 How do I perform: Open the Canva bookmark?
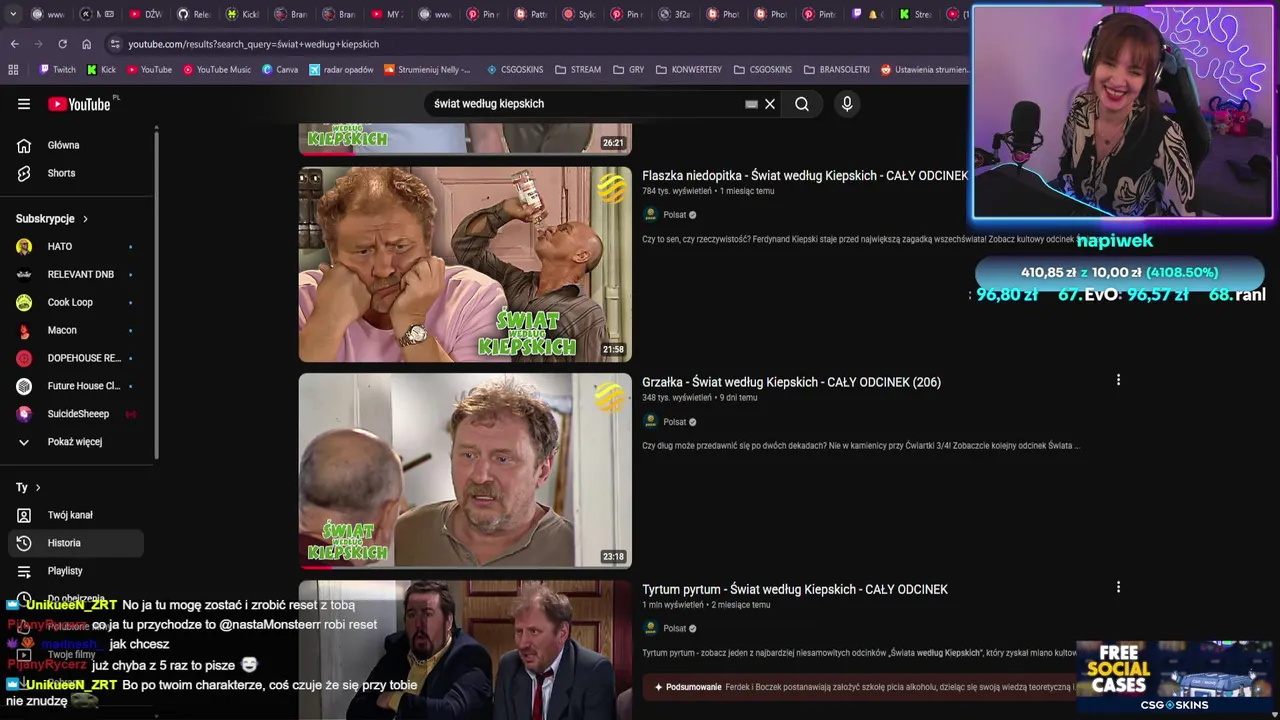click(x=280, y=70)
